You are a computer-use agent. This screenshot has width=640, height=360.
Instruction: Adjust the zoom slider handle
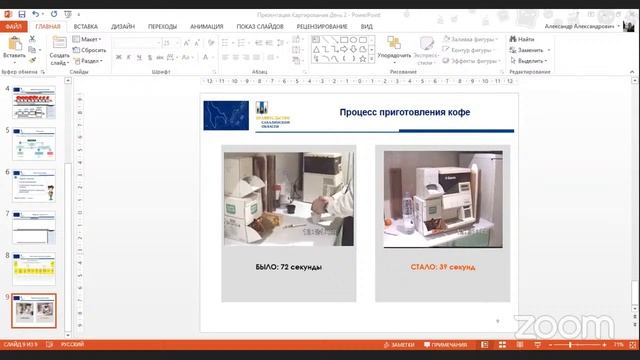(570, 345)
